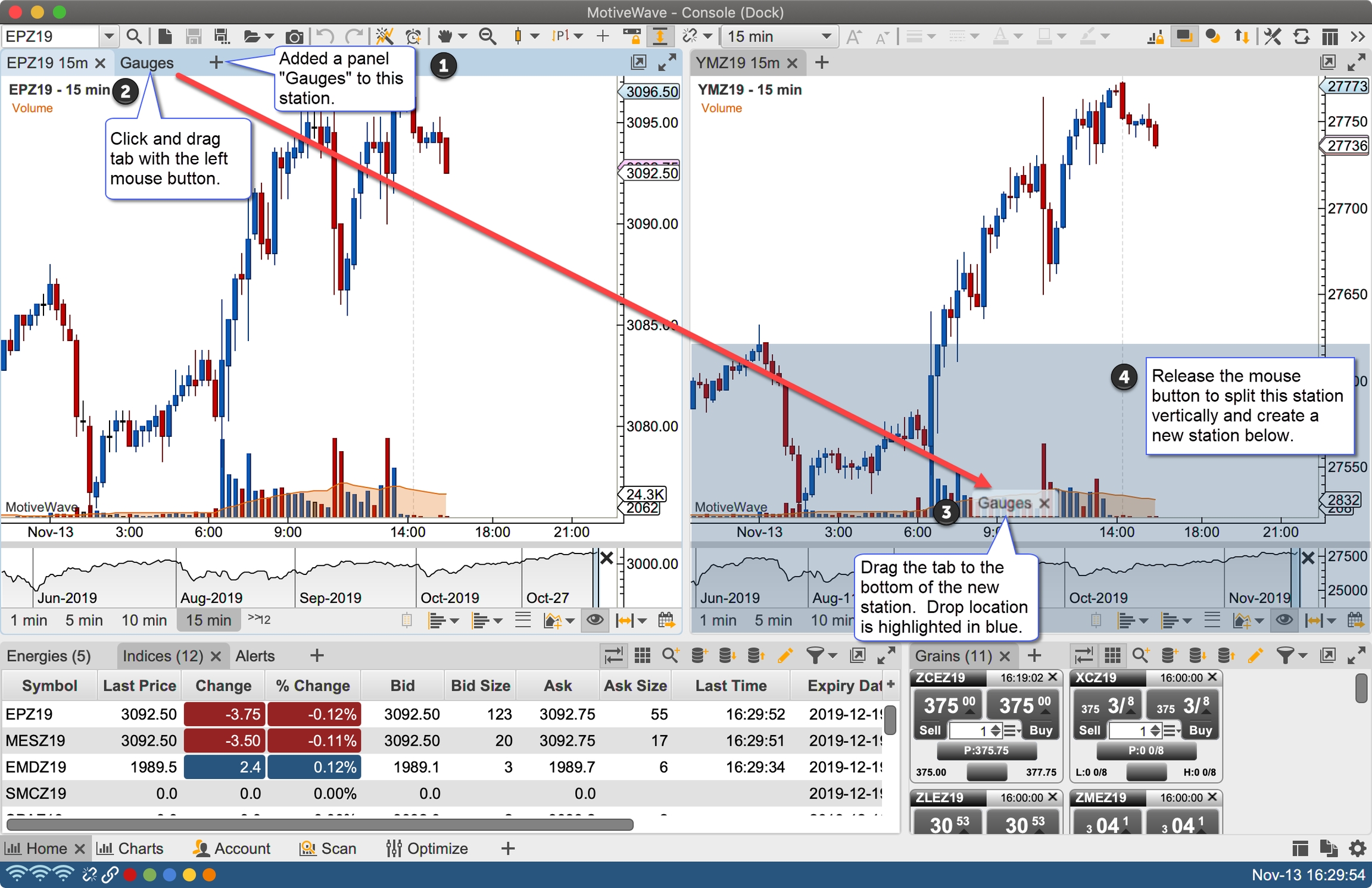This screenshot has height=888, width=1372.
Task: Click horizontal scrollbar of Indices table
Action: click(x=320, y=824)
